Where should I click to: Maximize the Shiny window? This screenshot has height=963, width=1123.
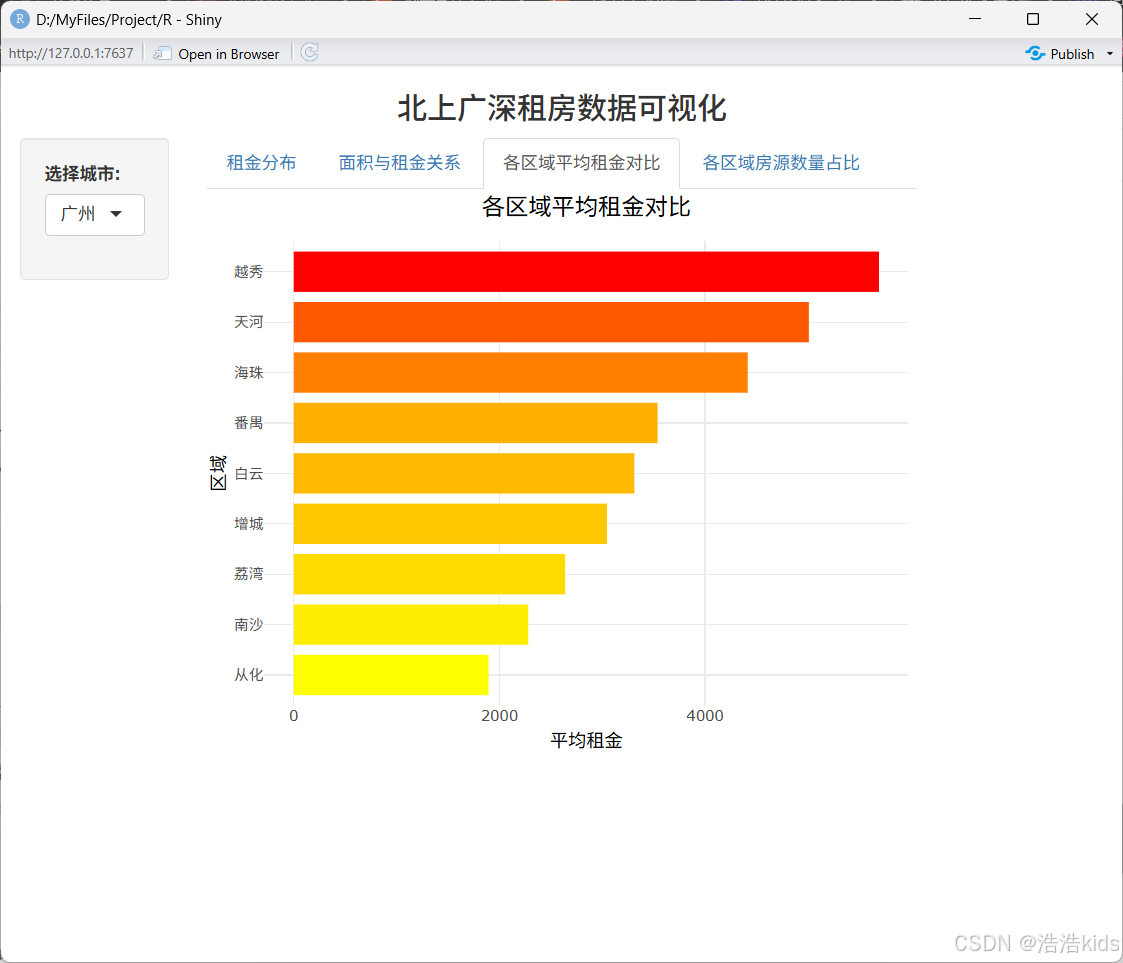click(1033, 19)
